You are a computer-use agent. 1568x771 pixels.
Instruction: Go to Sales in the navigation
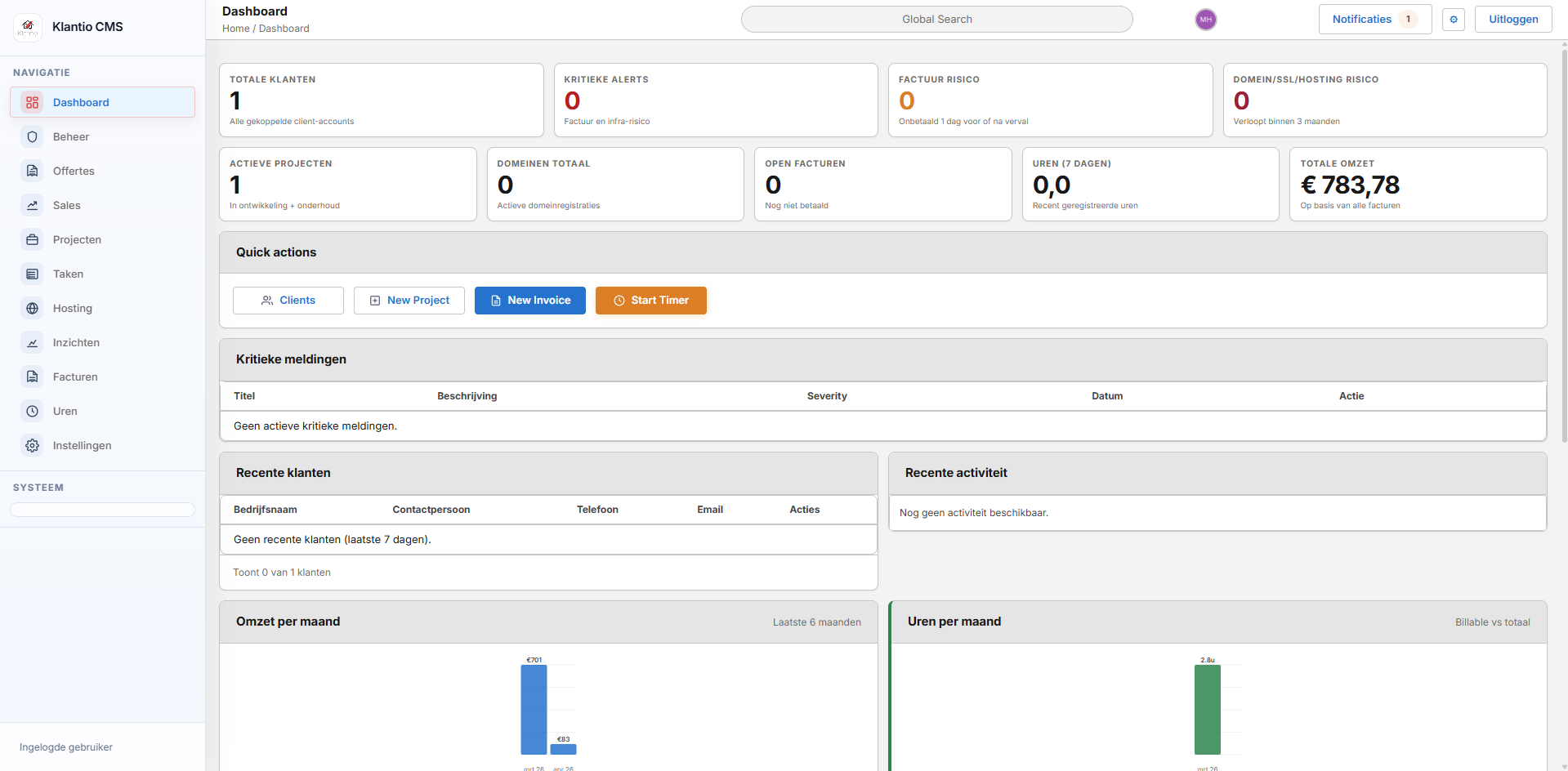tap(102, 205)
